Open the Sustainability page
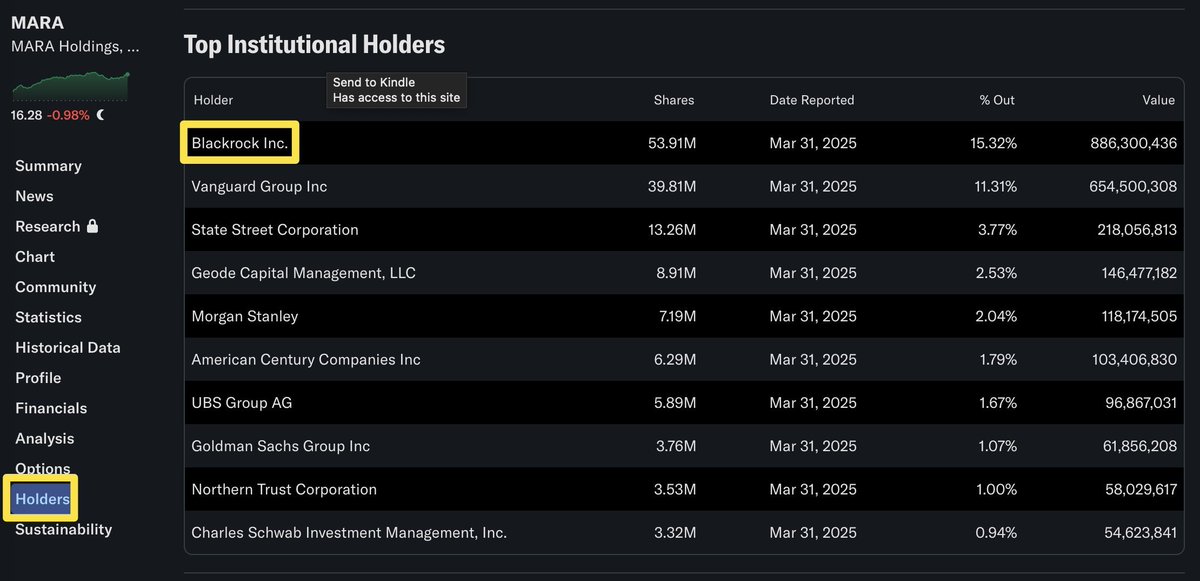Screen dimensions: 1200x581 (x=63, y=529)
